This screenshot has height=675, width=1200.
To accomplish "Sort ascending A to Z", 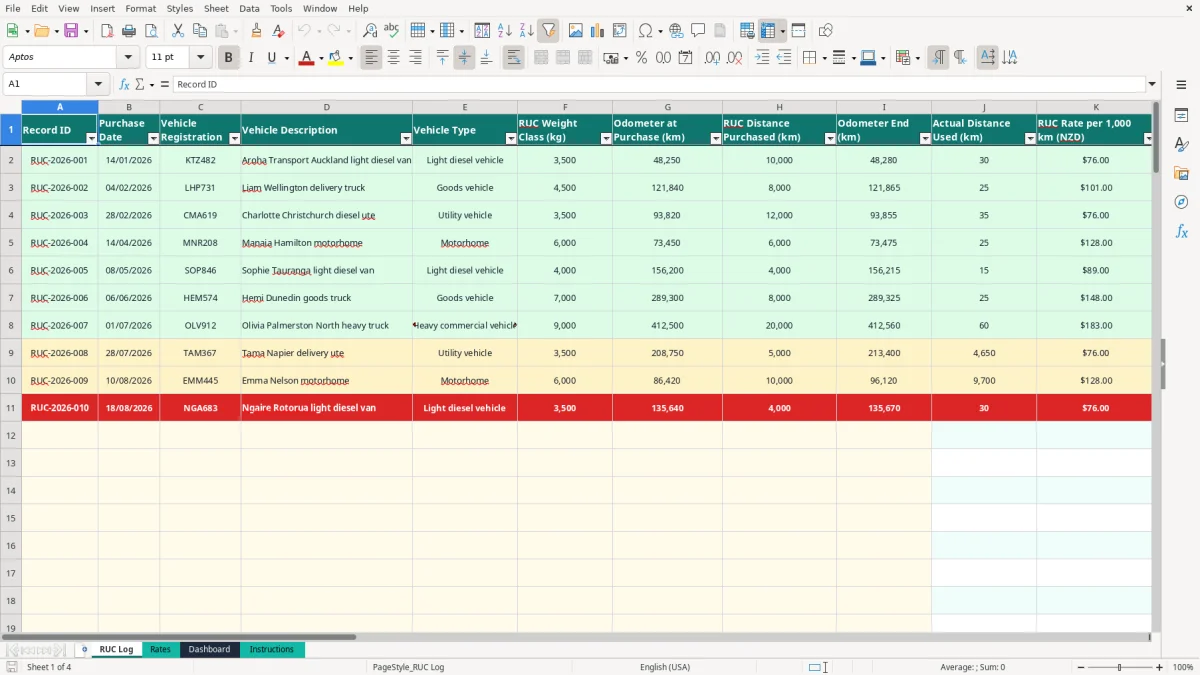I will tap(505, 31).
